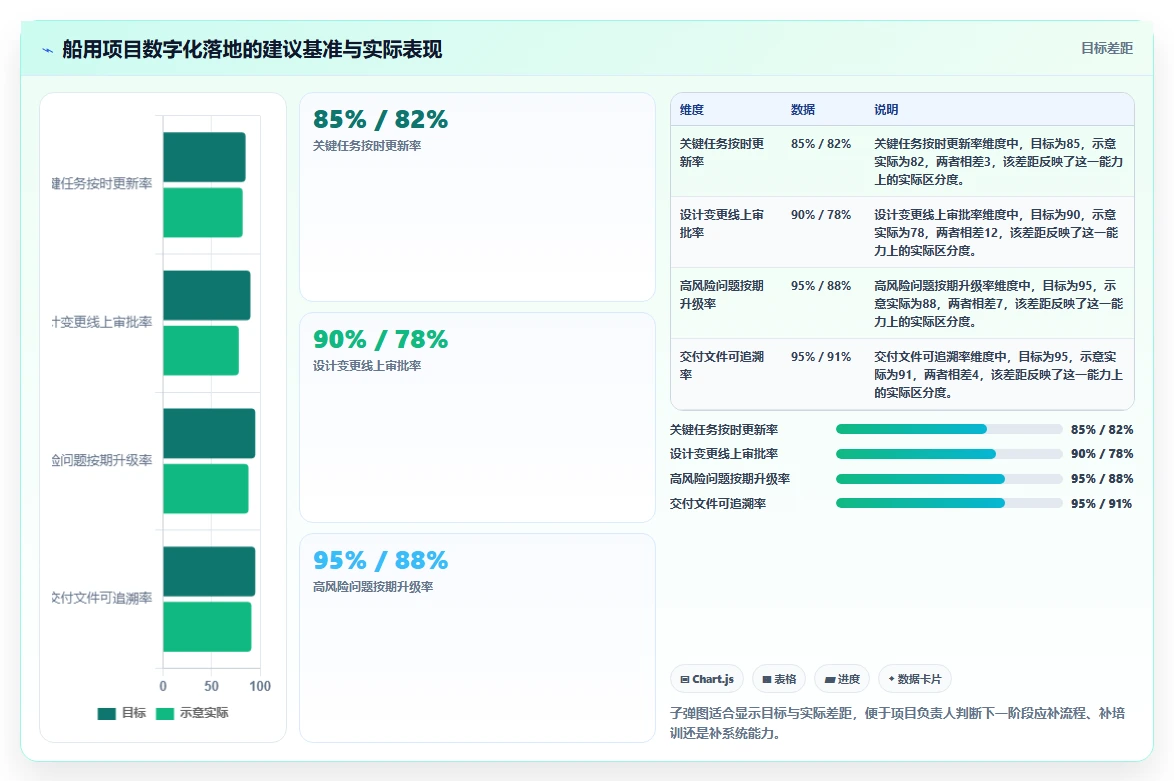The width and height of the screenshot is (1174, 781).
Task: Click the 95% / 88% cell in the table
Action: (821, 286)
